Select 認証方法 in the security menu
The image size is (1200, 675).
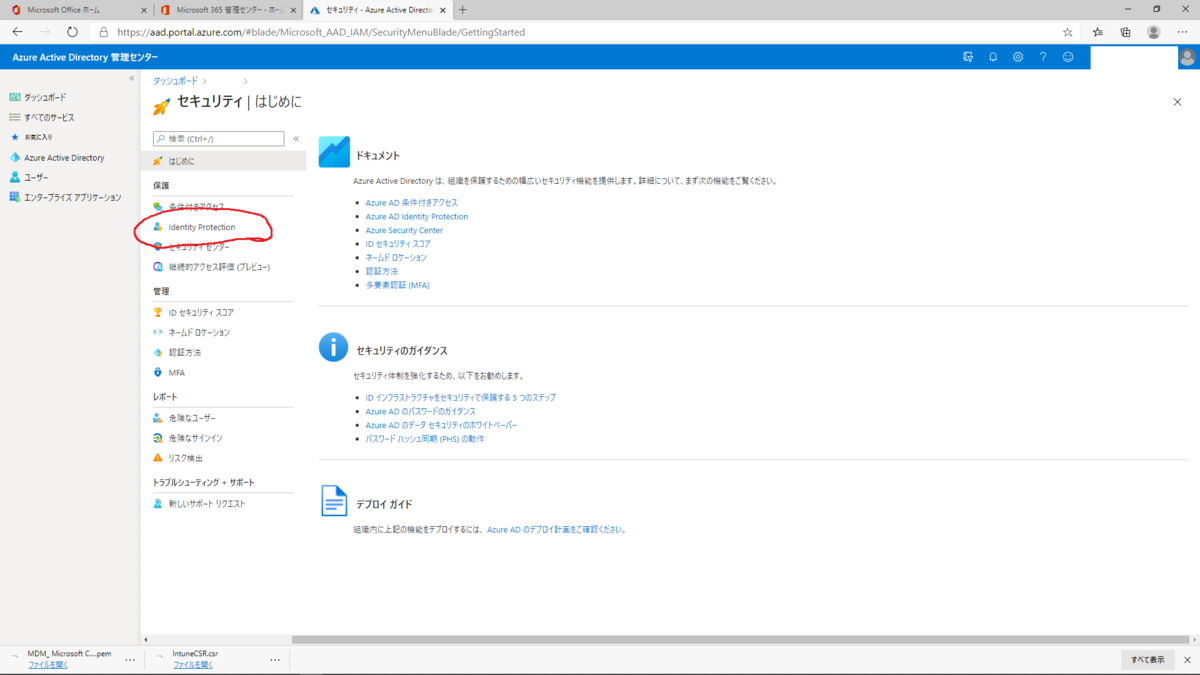[x=185, y=352]
